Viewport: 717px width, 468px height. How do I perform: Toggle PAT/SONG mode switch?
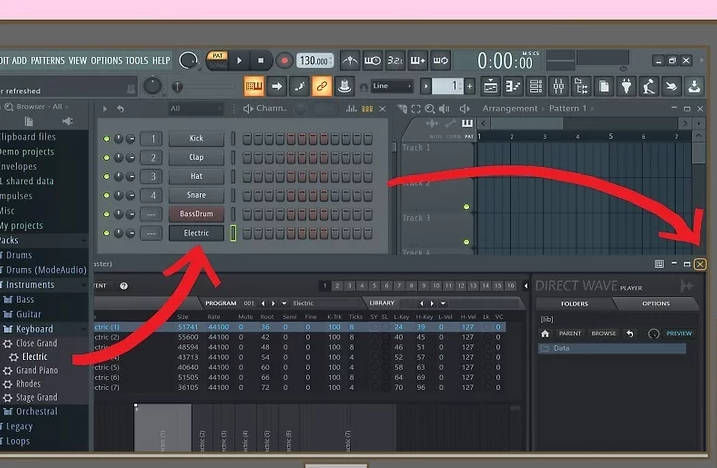[x=217, y=60]
